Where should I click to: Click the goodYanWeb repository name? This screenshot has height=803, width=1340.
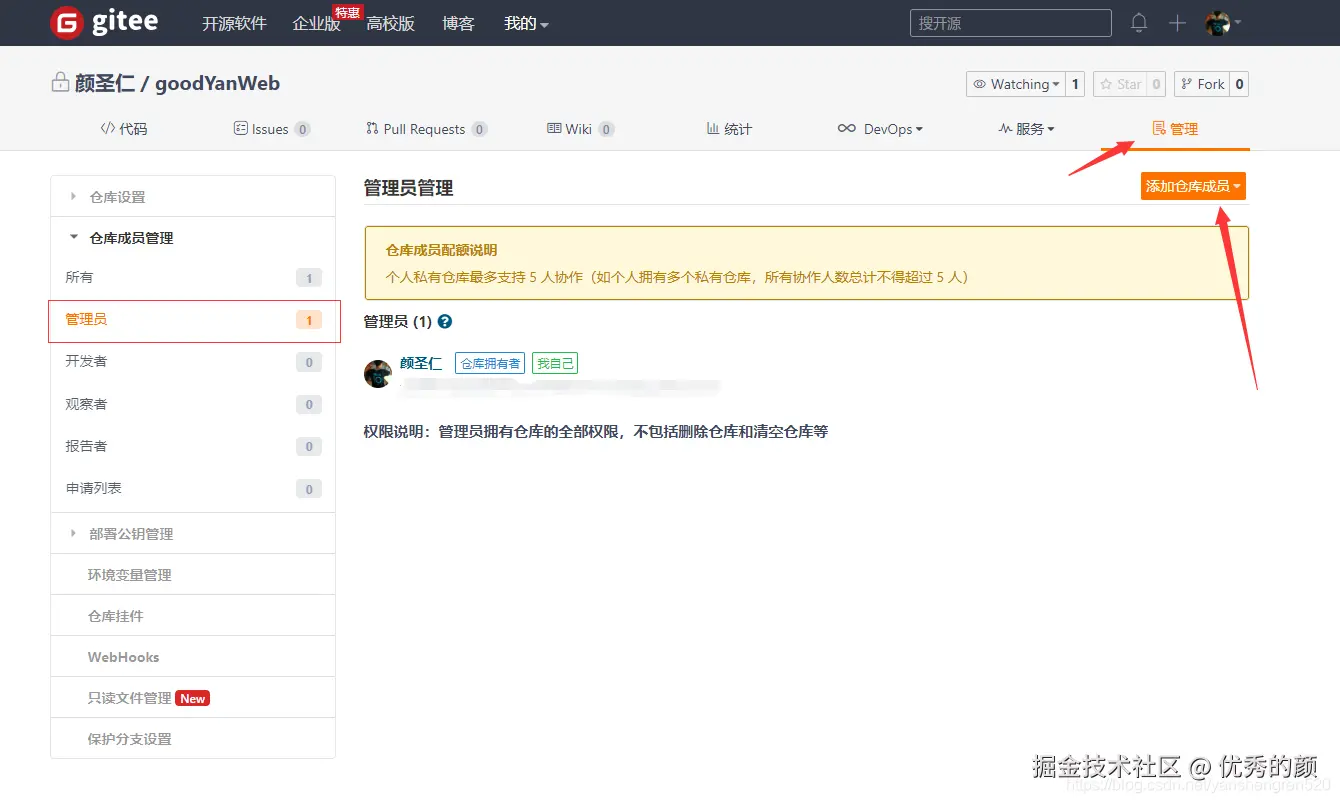217,84
